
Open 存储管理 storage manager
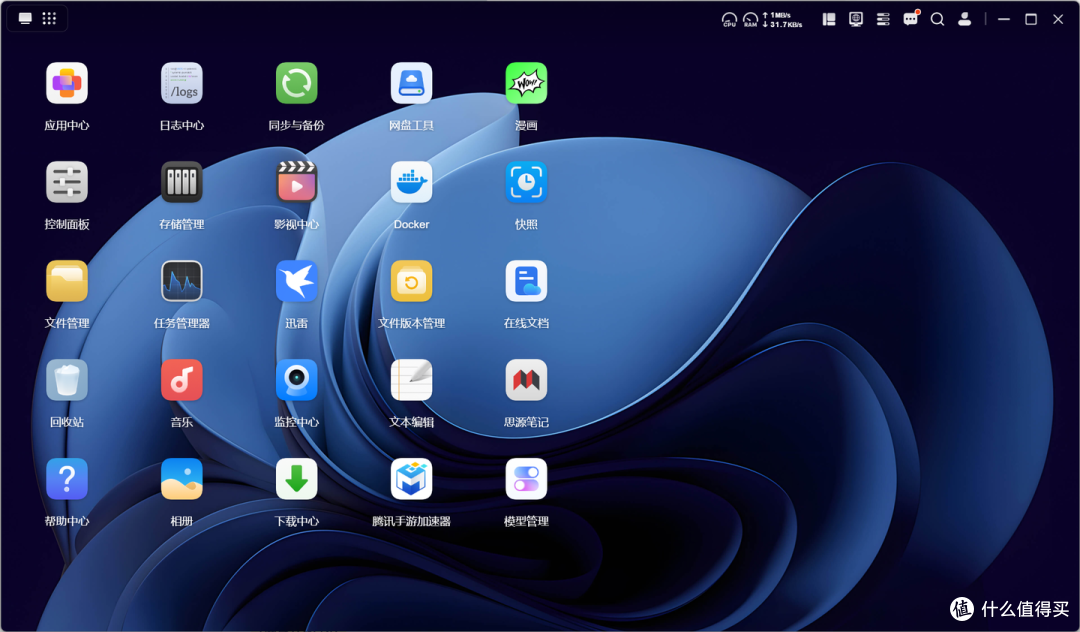(x=182, y=182)
